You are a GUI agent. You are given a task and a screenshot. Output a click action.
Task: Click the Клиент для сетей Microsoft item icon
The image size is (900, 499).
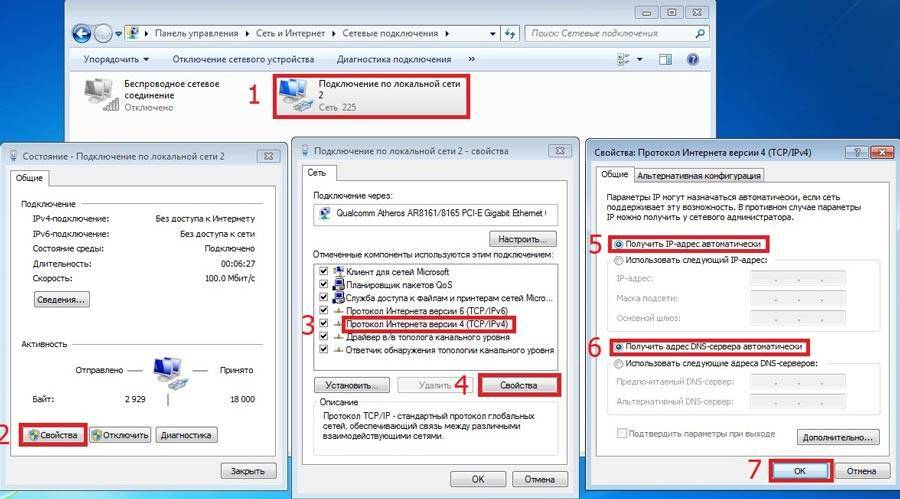339,271
